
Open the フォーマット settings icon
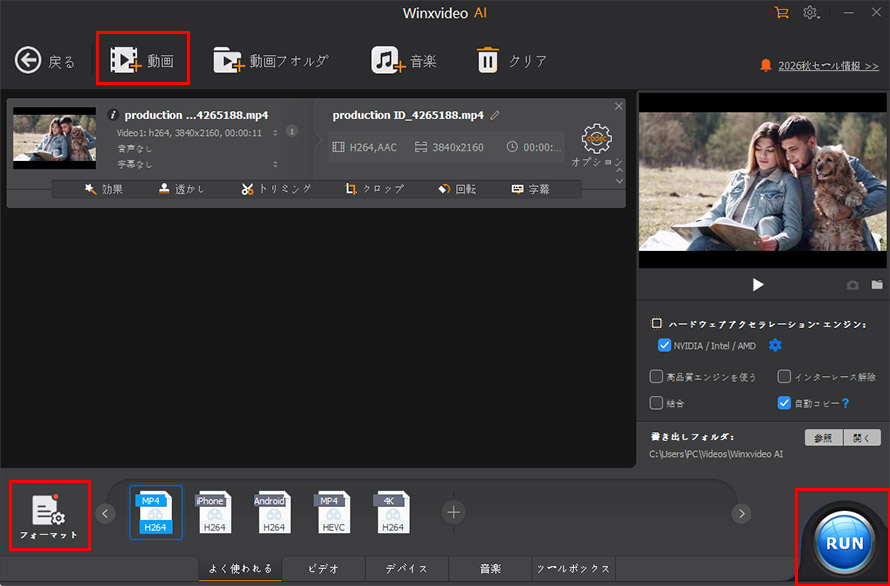coord(49,510)
